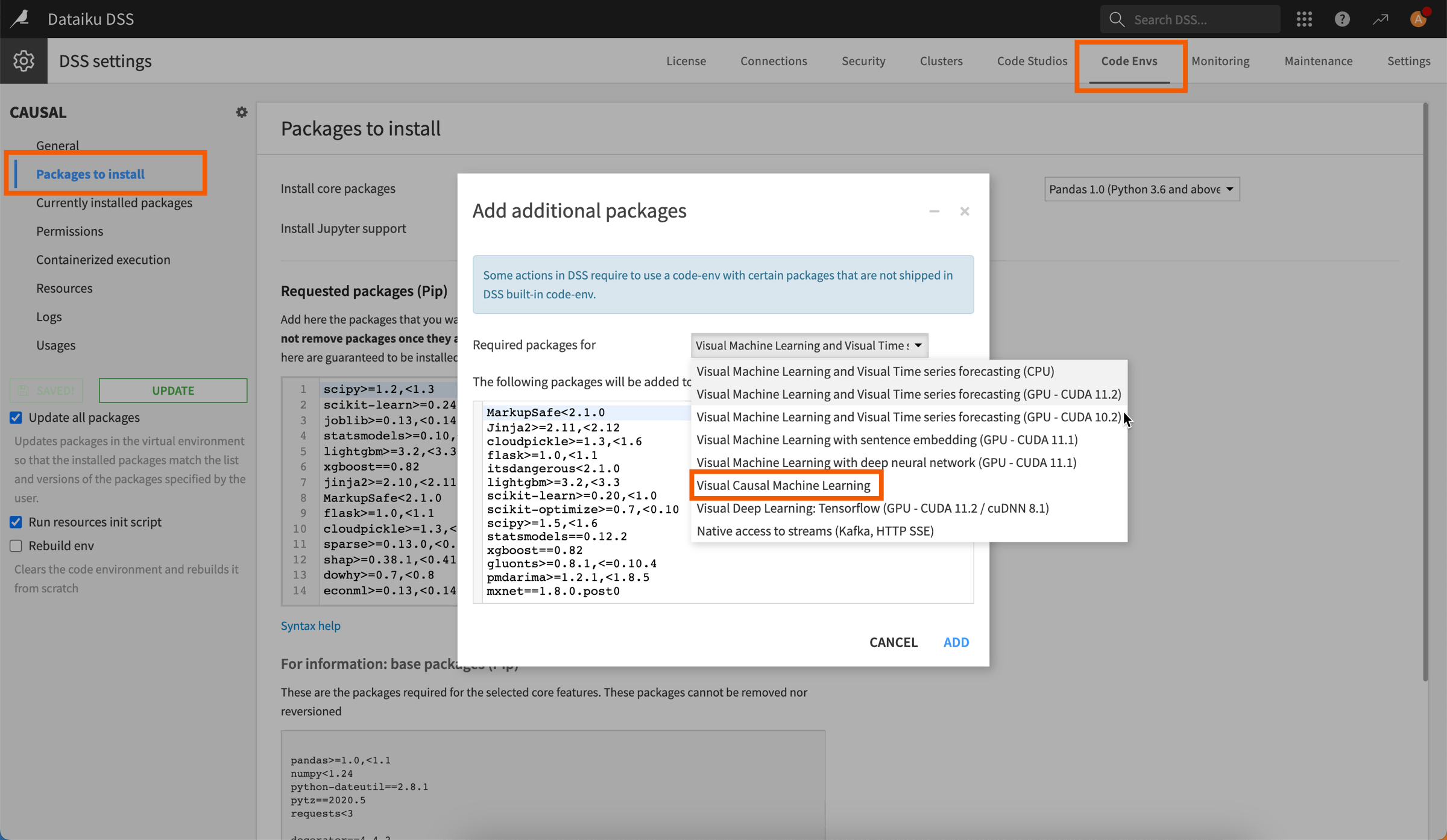The height and width of the screenshot is (840, 1447).
Task: Switch to the Monitoring tab
Action: coord(1220,60)
